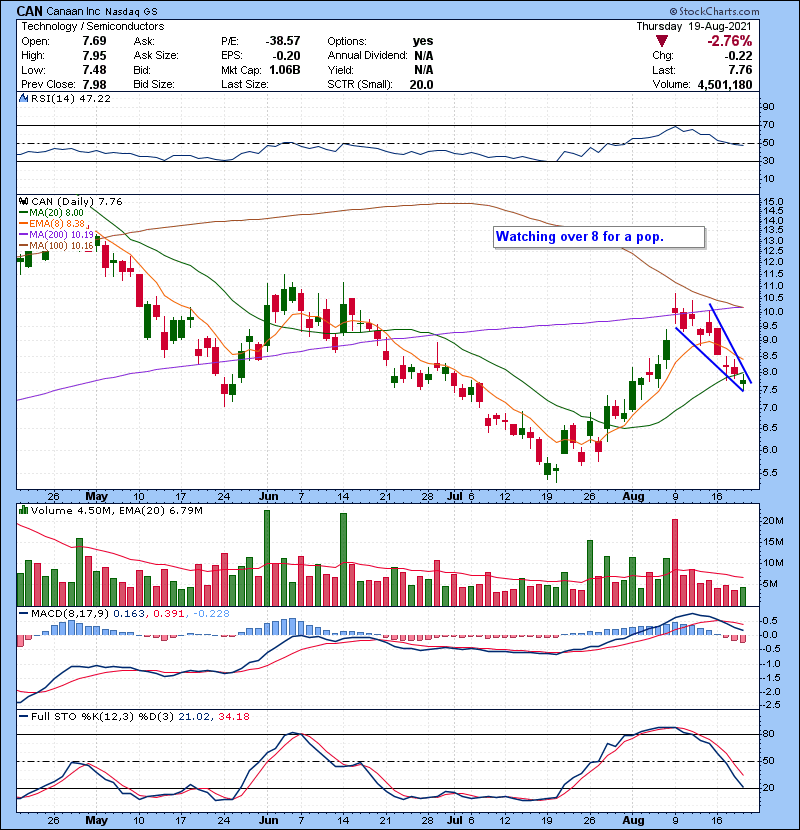Click the Ask Size: label

156,56
